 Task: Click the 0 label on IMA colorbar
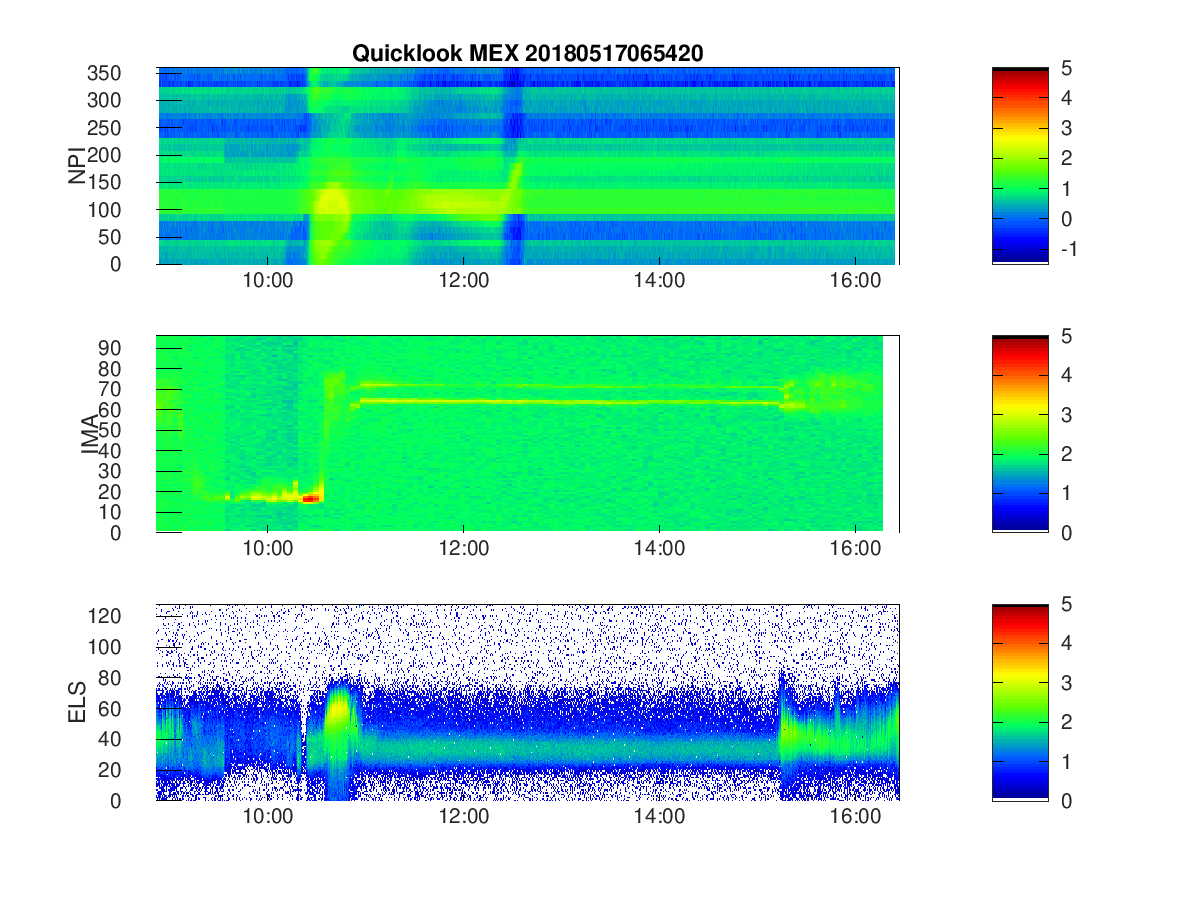[x=1066, y=532]
